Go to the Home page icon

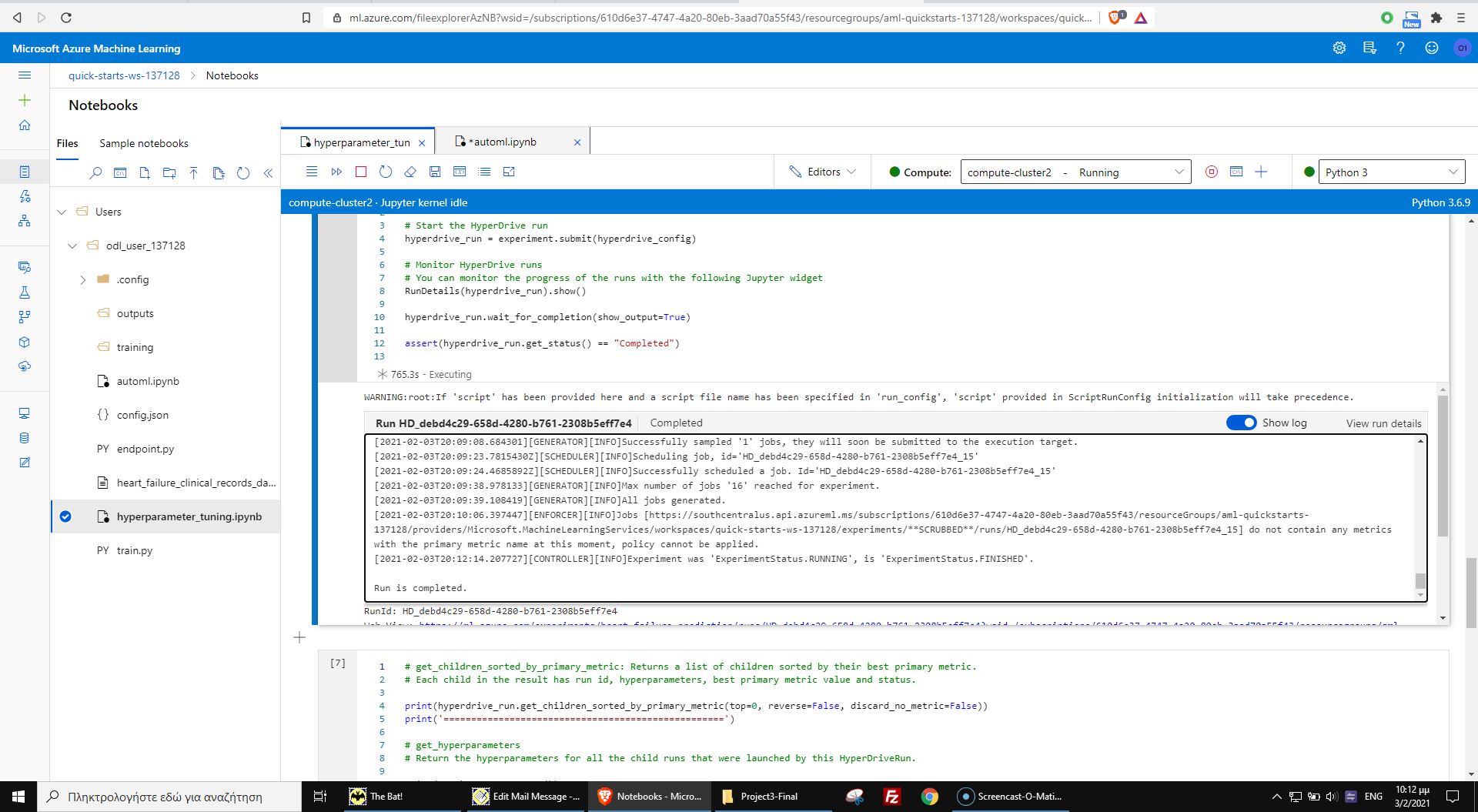click(x=25, y=125)
